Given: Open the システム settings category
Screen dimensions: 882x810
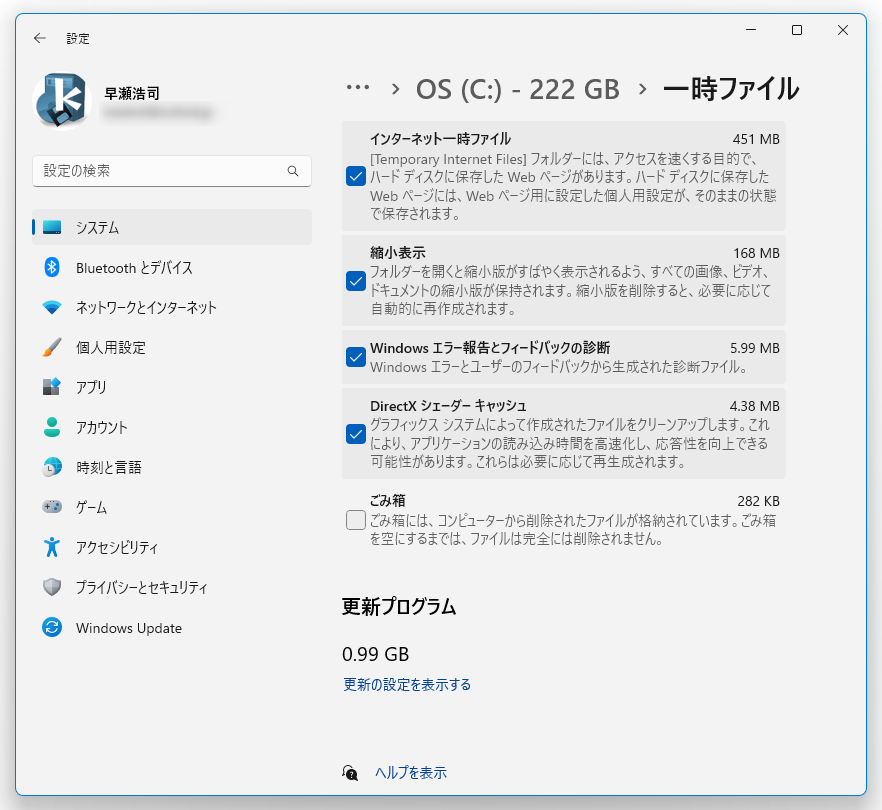Looking at the screenshot, I should point(172,227).
